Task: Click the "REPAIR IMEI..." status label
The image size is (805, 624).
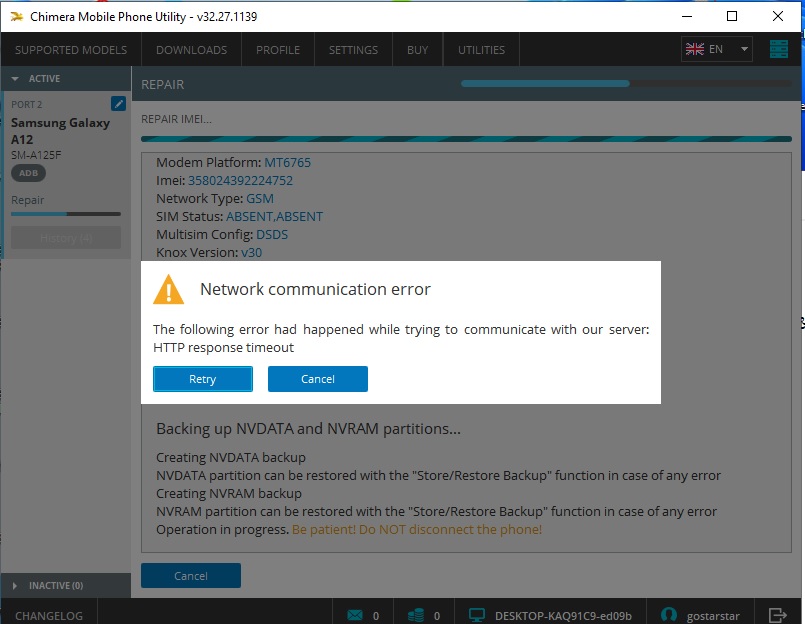Action: click(x=176, y=119)
